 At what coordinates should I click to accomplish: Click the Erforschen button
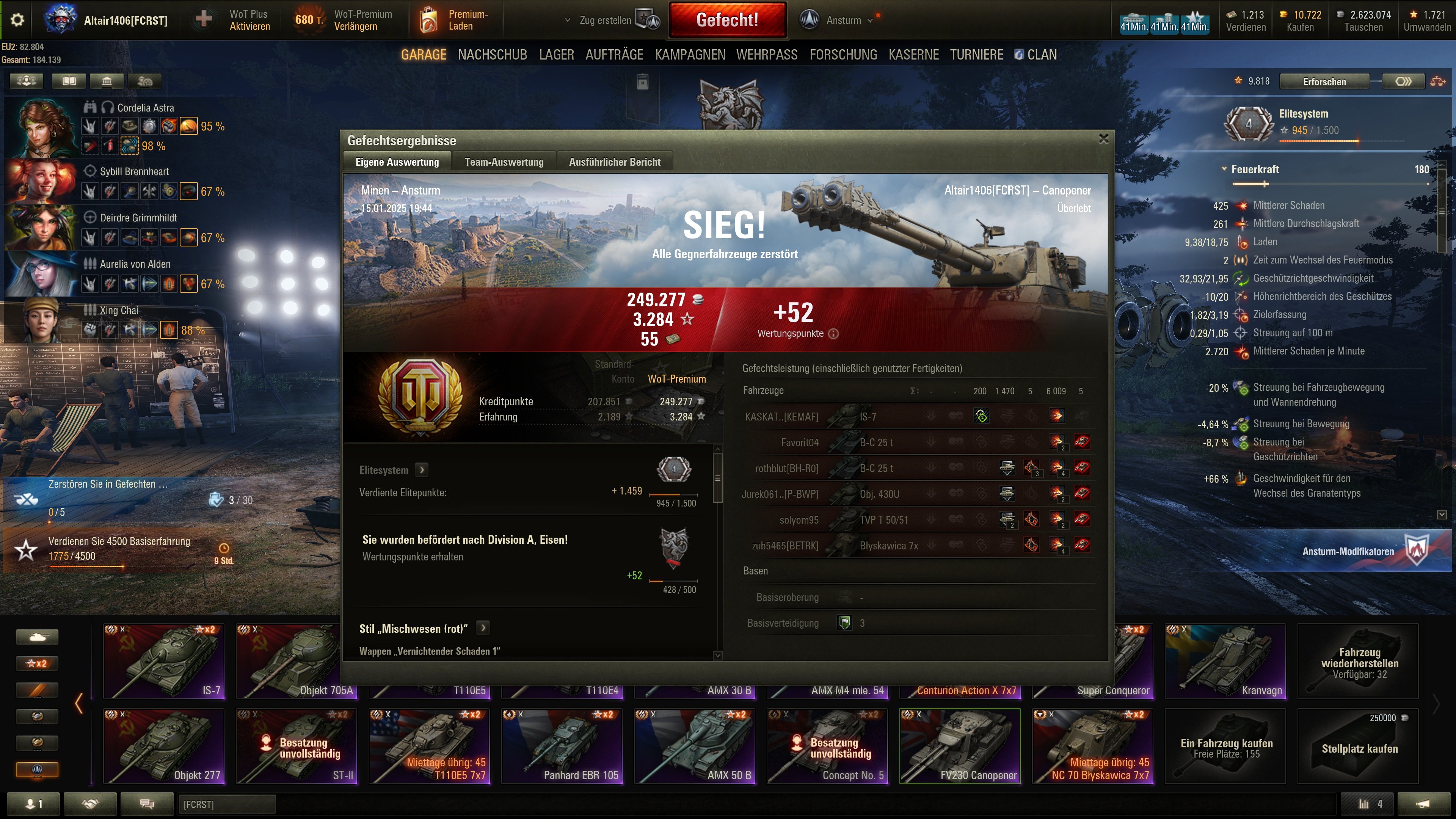pos(1324,82)
